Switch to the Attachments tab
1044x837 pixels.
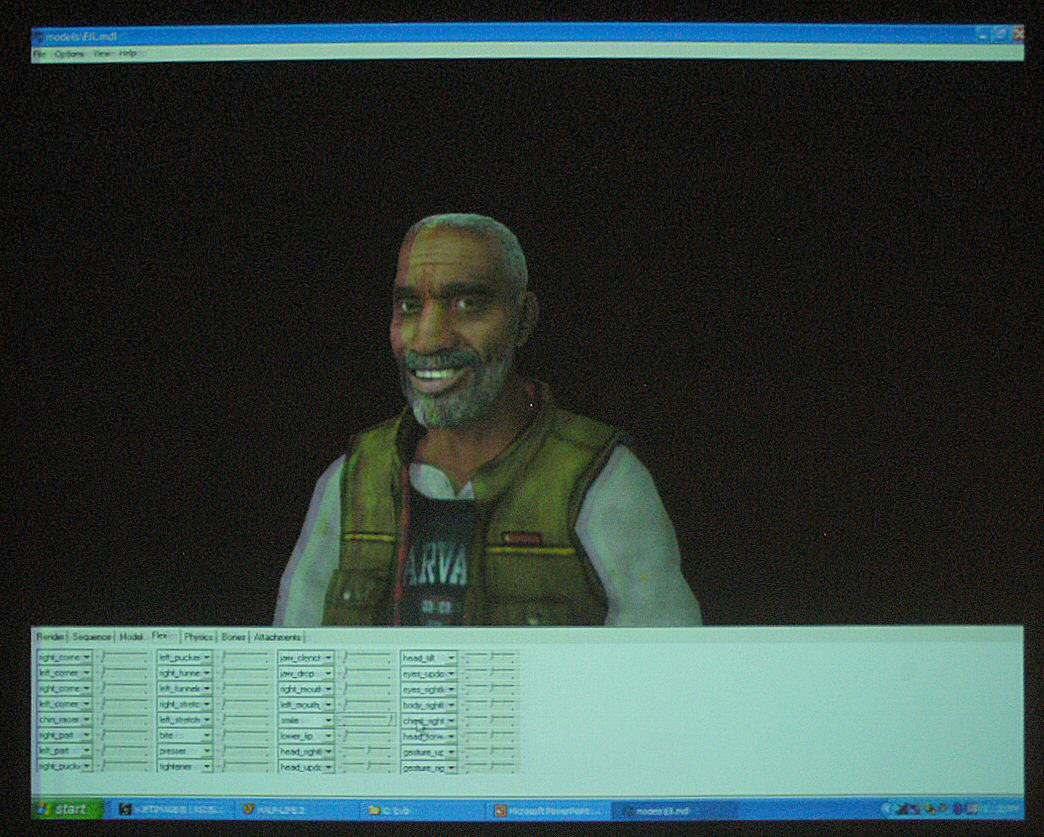[278, 637]
